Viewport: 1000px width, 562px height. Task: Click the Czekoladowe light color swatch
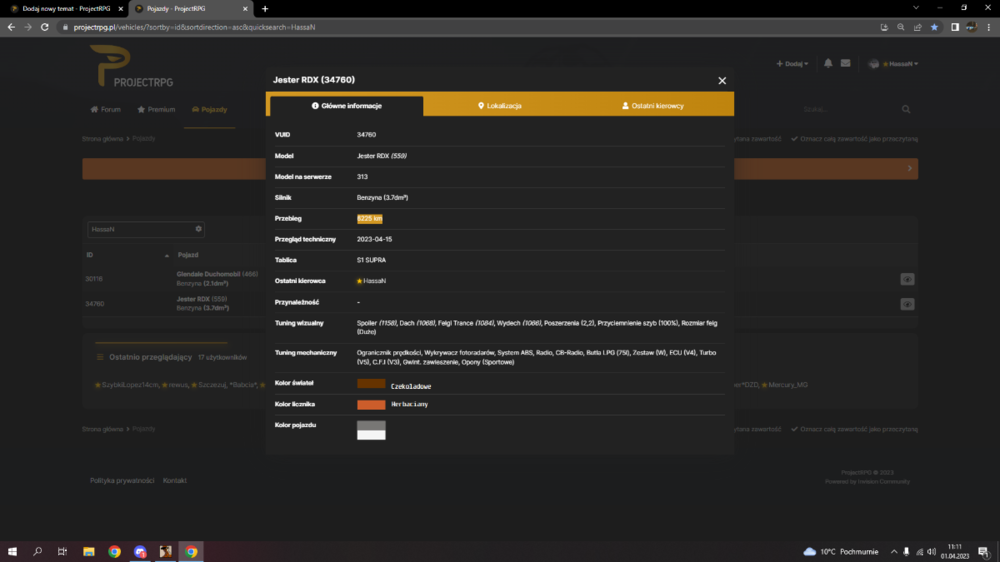pyautogui.click(x=371, y=383)
